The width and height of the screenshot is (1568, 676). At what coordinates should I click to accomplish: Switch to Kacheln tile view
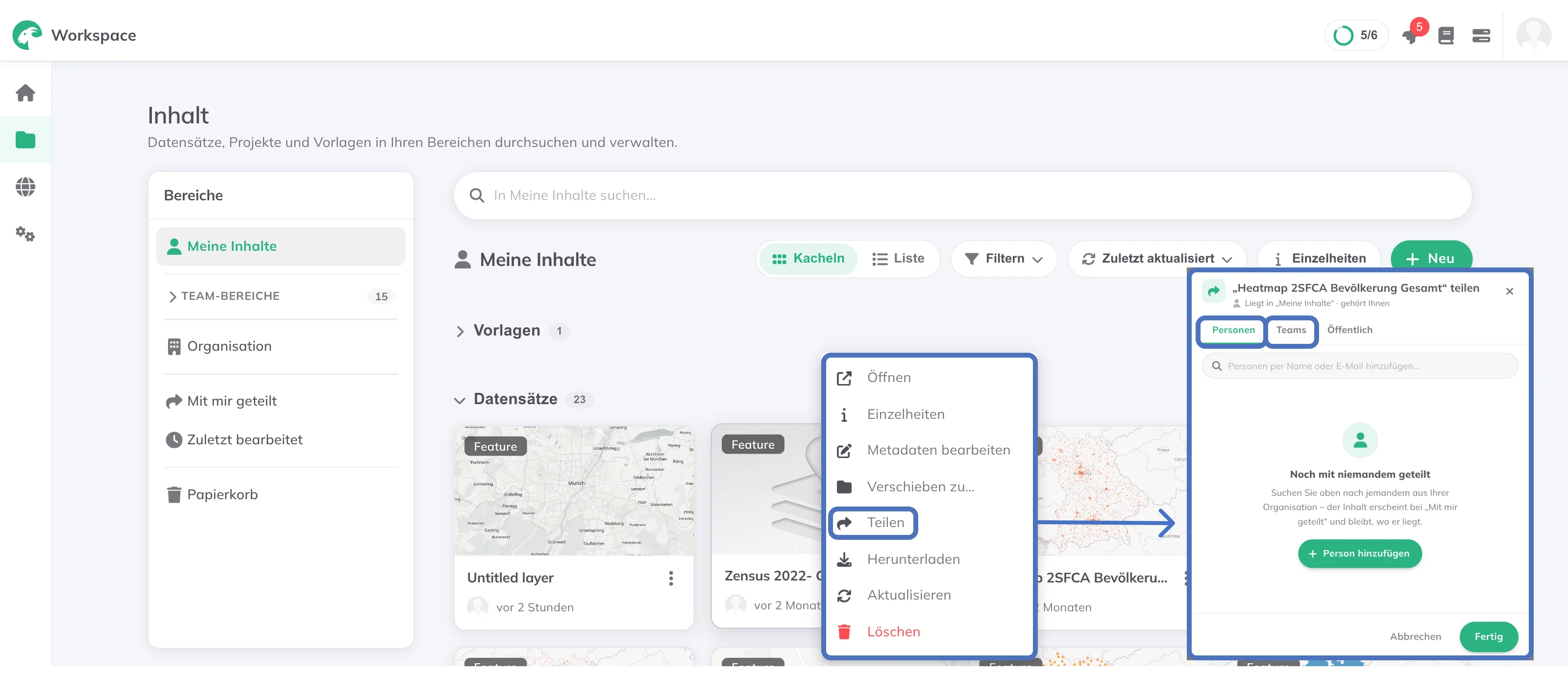808,259
